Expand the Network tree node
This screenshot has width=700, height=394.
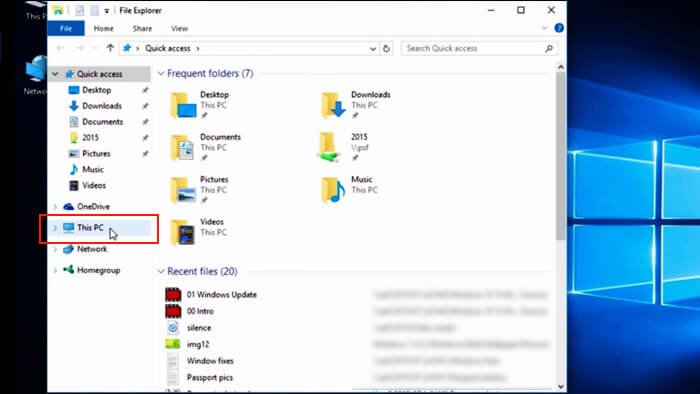[55, 249]
